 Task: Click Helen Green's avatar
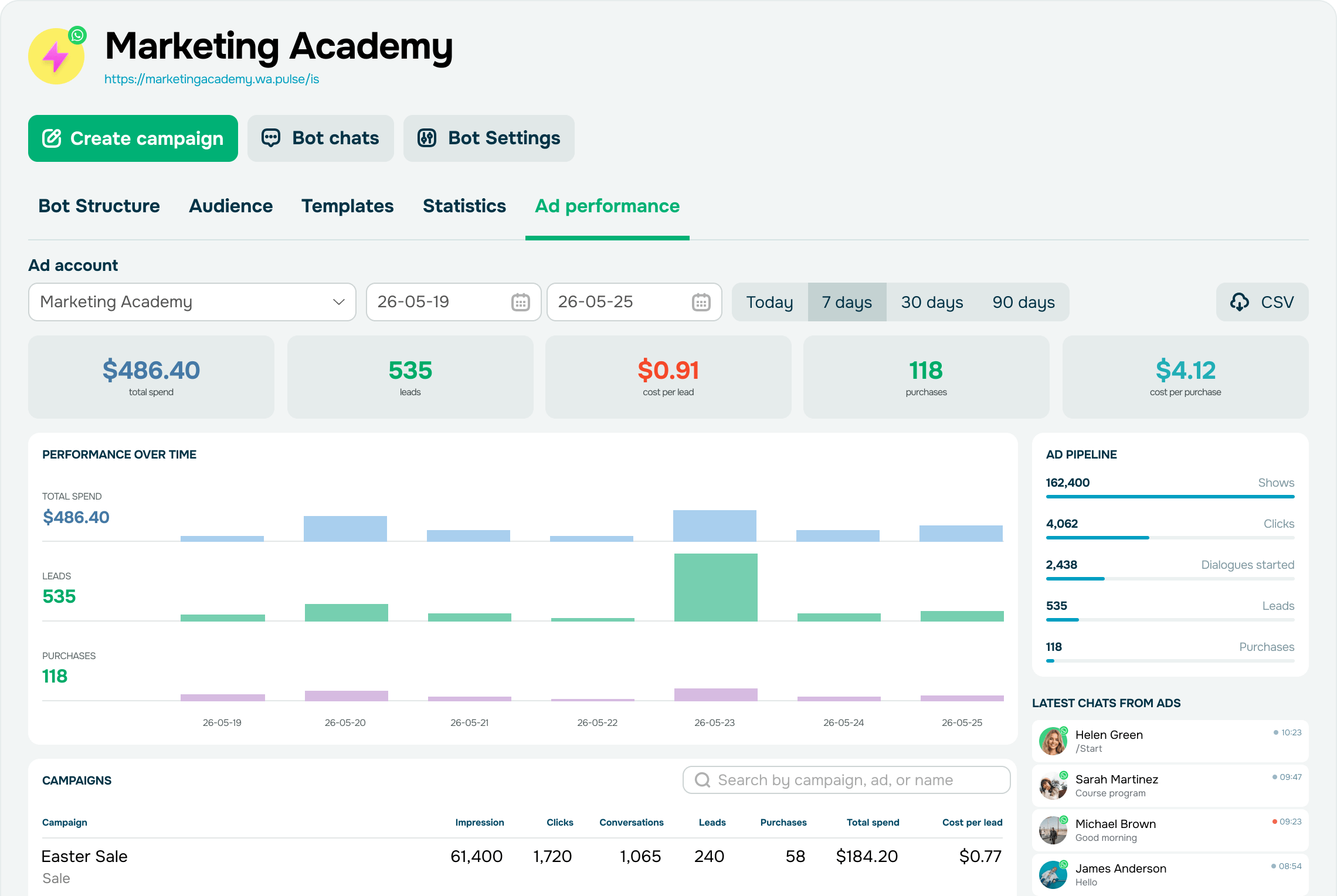pyautogui.click(x=1053, y=741)
